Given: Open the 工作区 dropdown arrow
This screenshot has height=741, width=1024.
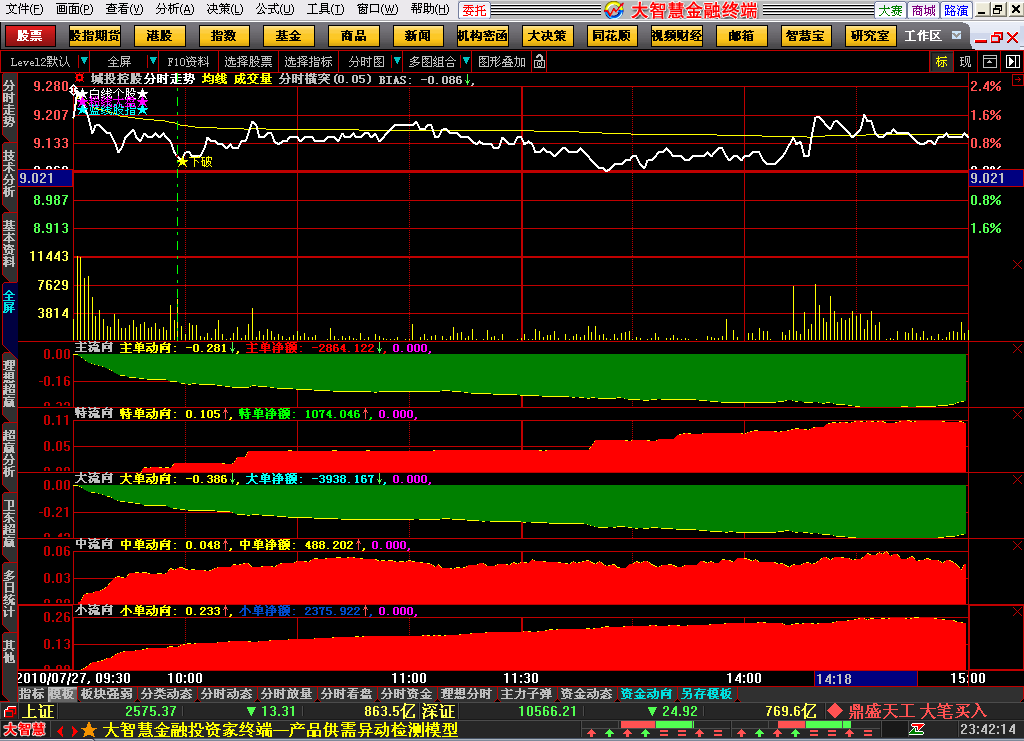Looking at the screenshot, I should (x=957, y=35).
